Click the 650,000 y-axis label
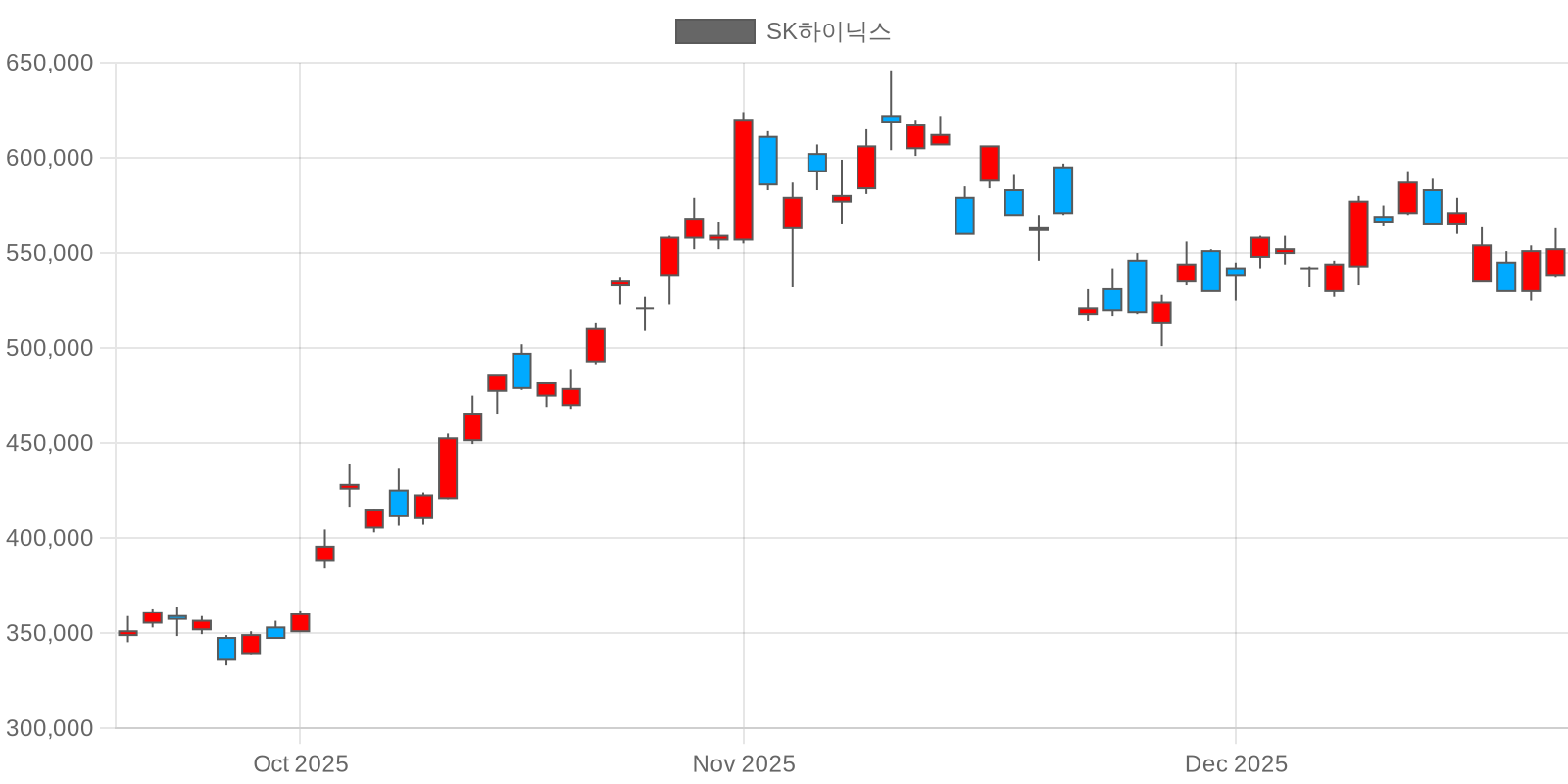The height and width of the screenshot is (784, 1568). pyautogui.click(x=50, y=63)
